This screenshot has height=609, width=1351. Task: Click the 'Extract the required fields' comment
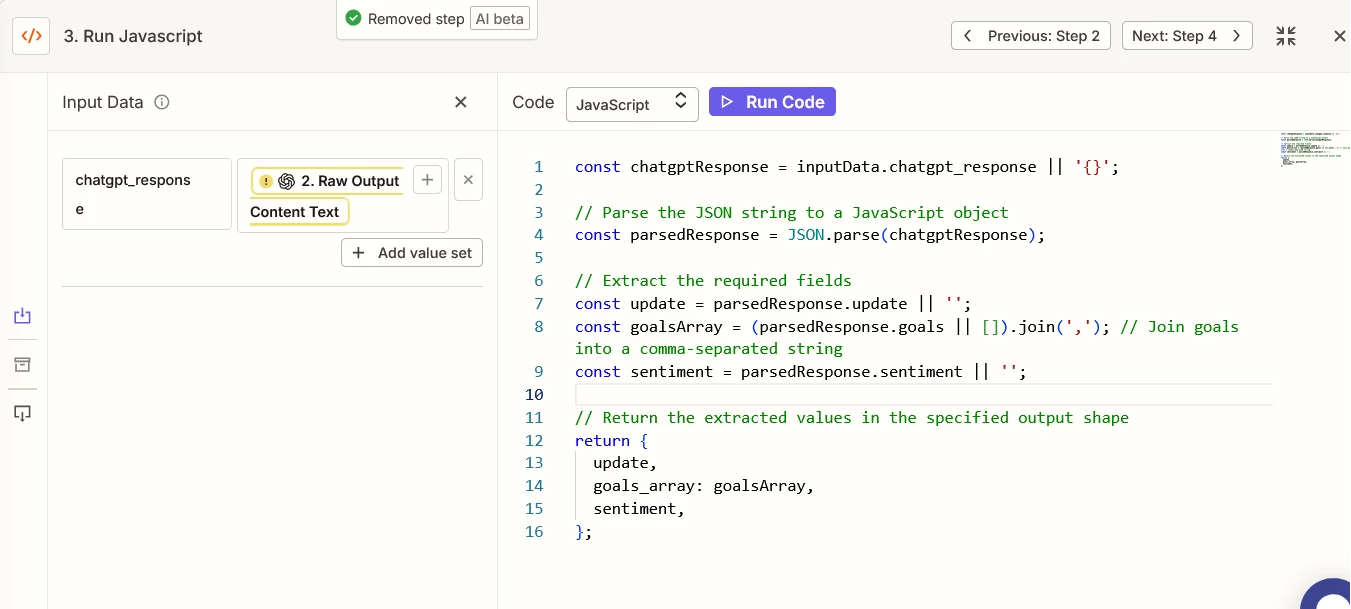[x=713, y=280]
